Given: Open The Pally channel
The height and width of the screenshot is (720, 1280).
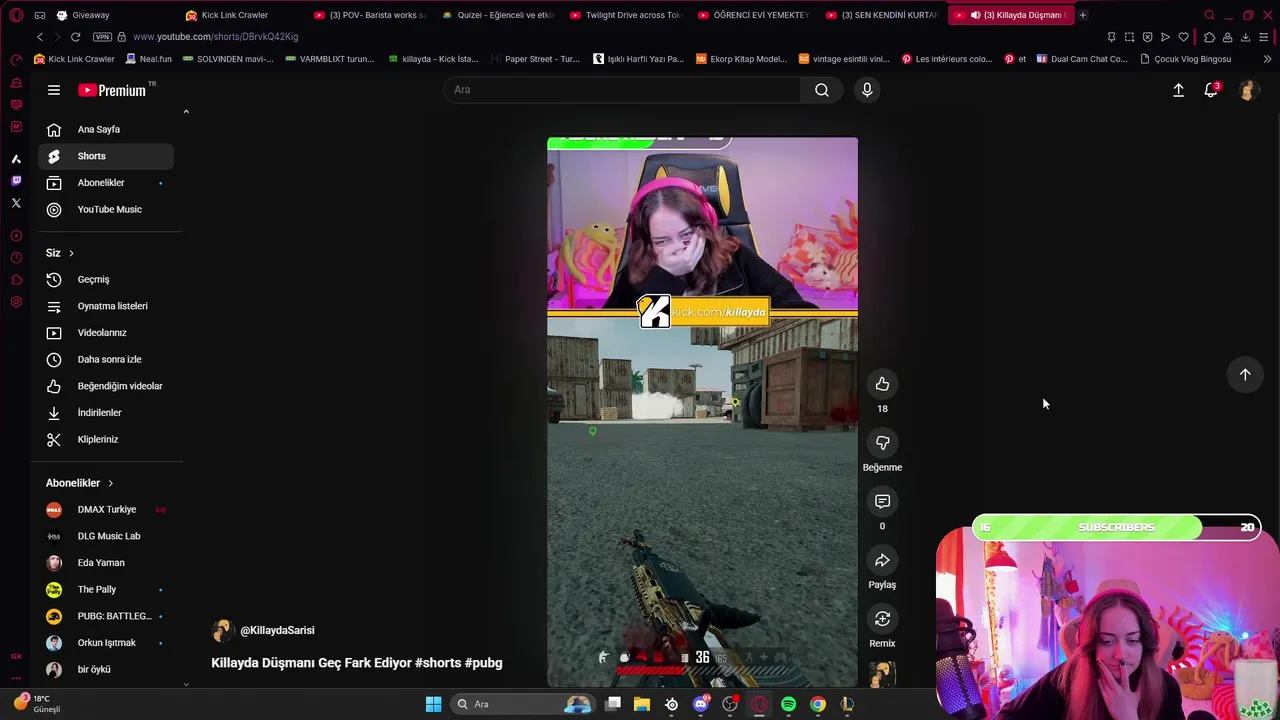Looking at the screenshot, I should tap(106, 589).
